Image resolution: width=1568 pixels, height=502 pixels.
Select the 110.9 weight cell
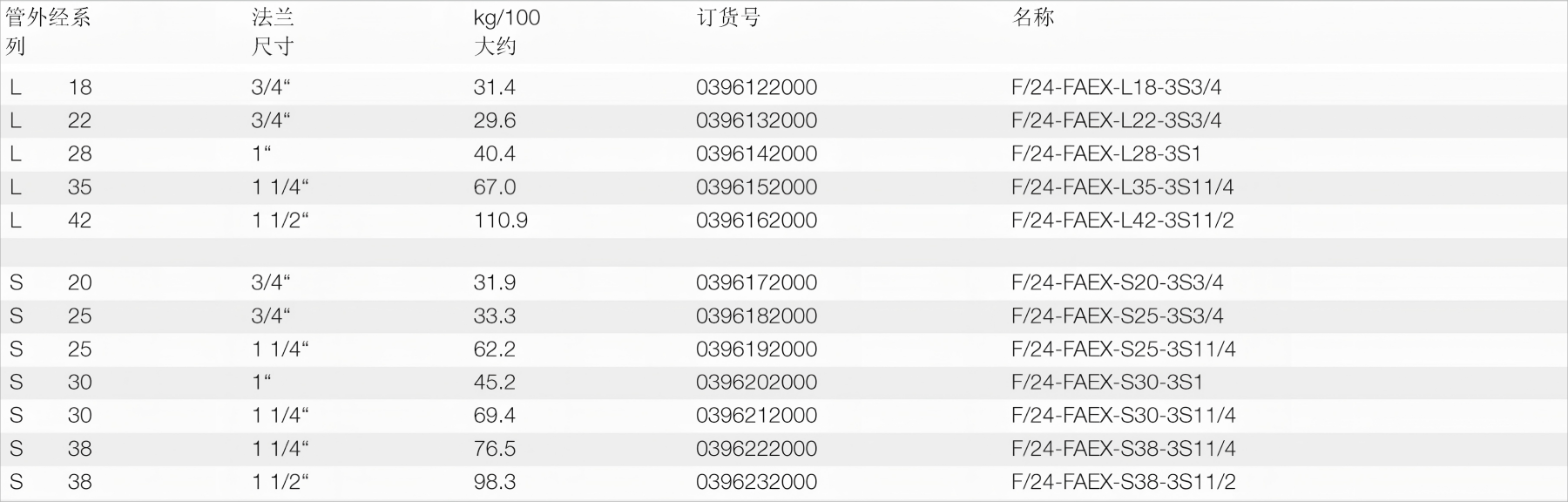coord(500,220)
